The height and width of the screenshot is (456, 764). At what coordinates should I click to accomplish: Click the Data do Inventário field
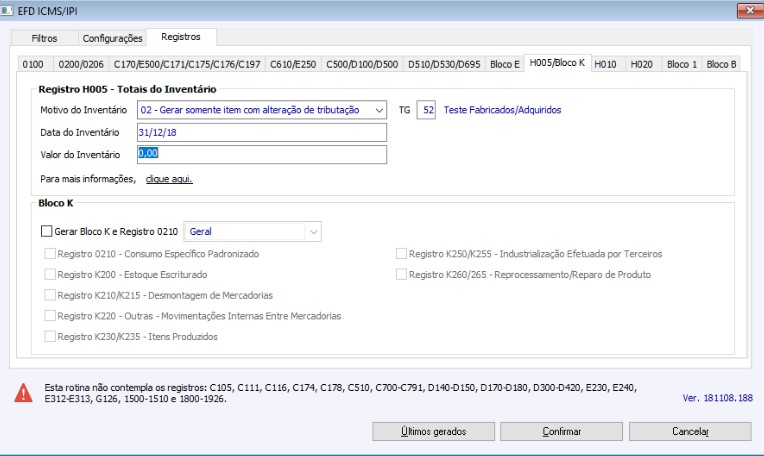point(262,133)
